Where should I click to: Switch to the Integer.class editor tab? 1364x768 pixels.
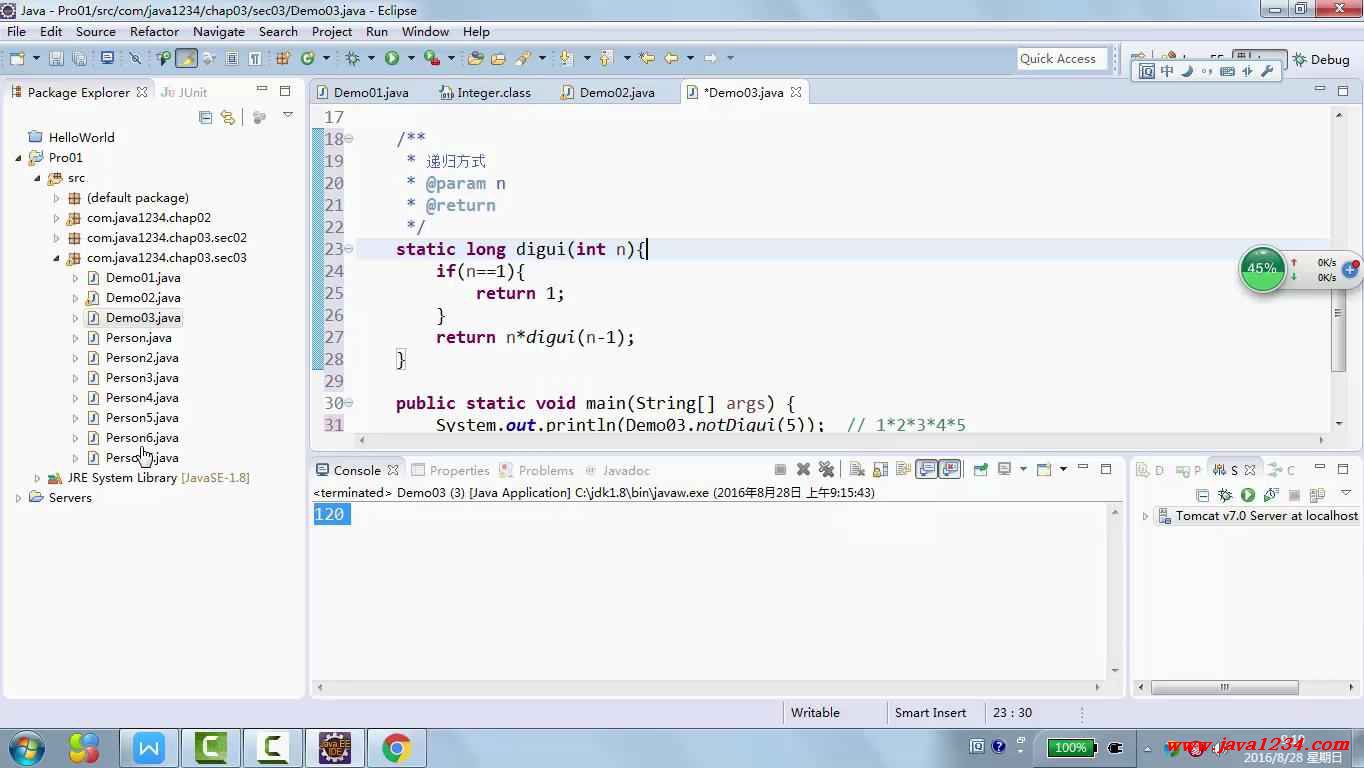(485, 92)
